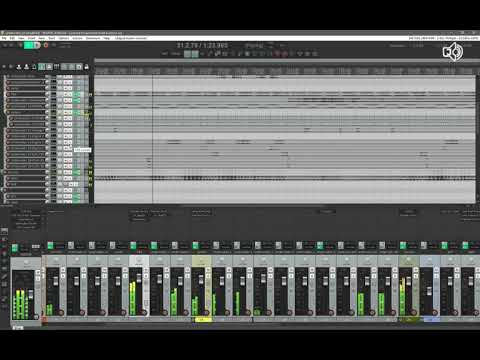Open the Help menu
This screenshot has width=480, height=360.
(x=107, y=38)
